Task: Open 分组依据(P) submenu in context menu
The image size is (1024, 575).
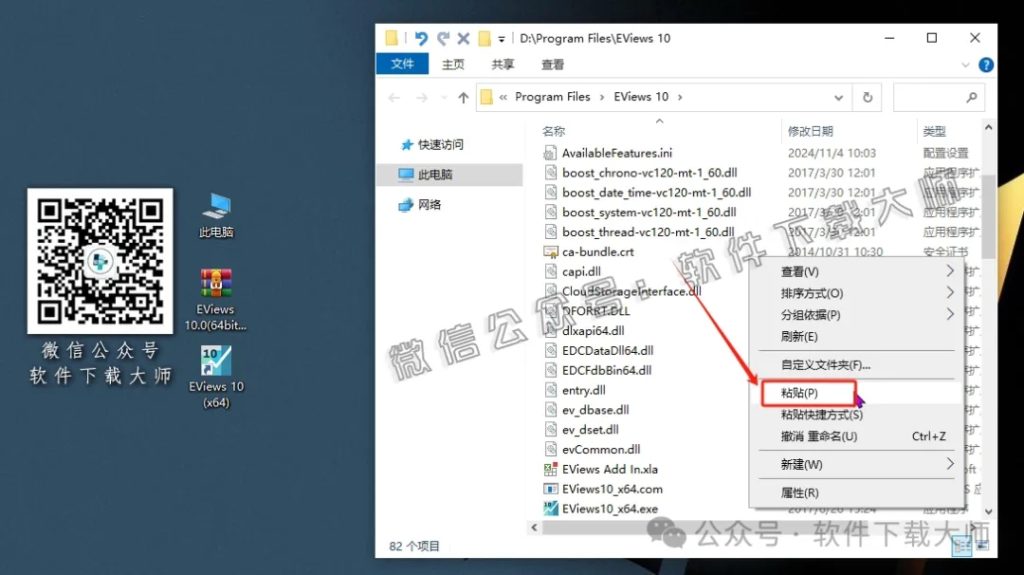Action: [x=856, y=314]
